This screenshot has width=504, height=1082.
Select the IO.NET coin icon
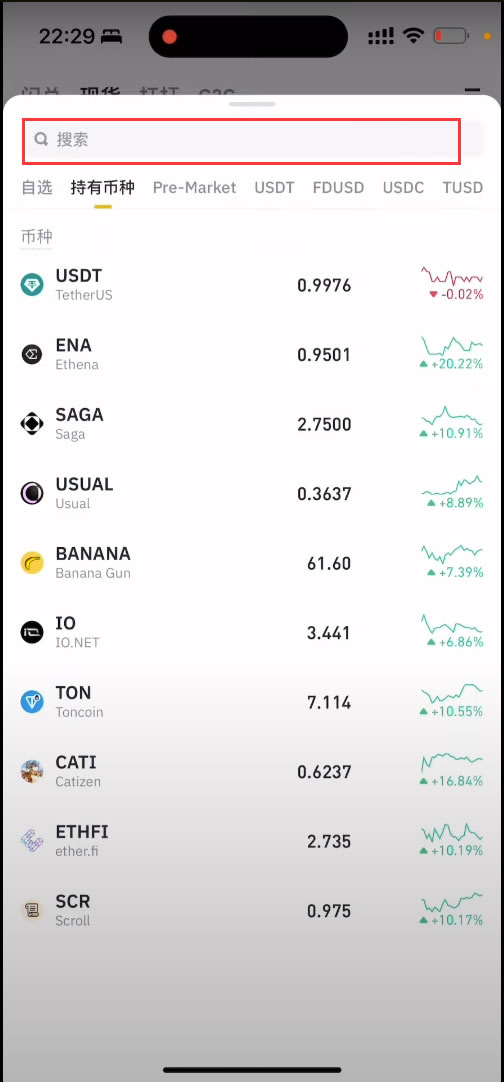click(32, 633)
